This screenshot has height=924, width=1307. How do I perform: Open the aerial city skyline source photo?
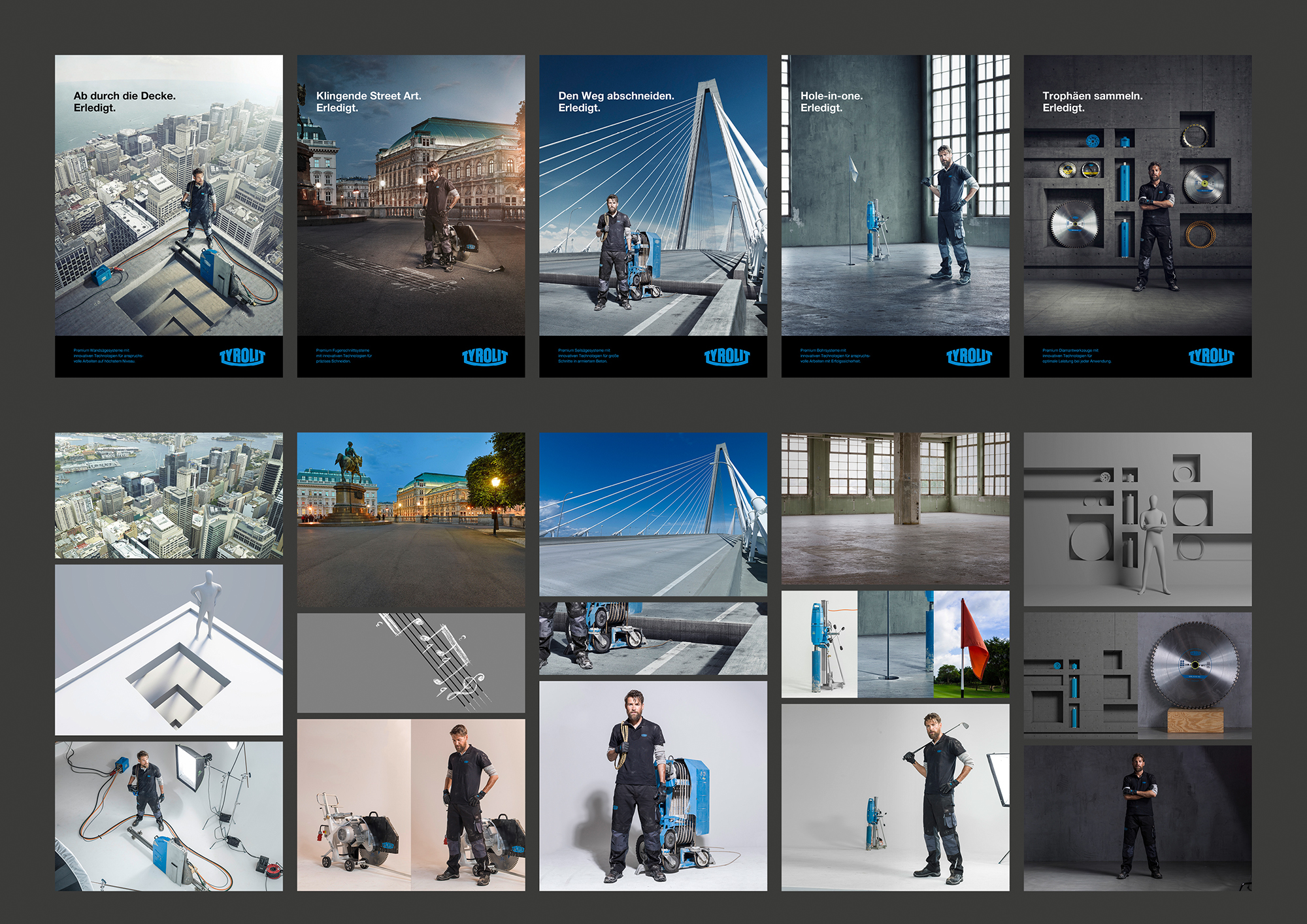coord(169,495)
